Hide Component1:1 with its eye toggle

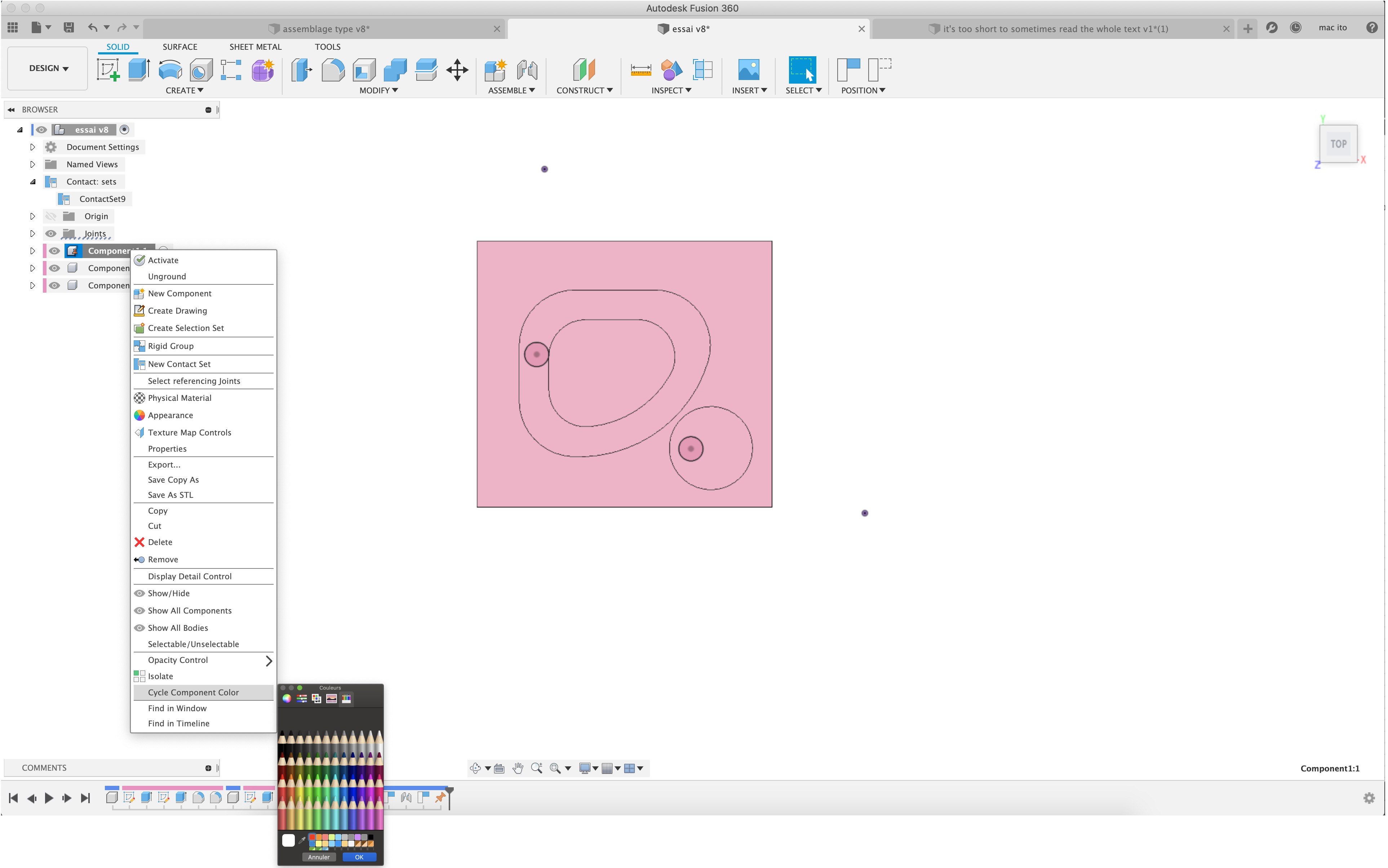coord(54,251)
